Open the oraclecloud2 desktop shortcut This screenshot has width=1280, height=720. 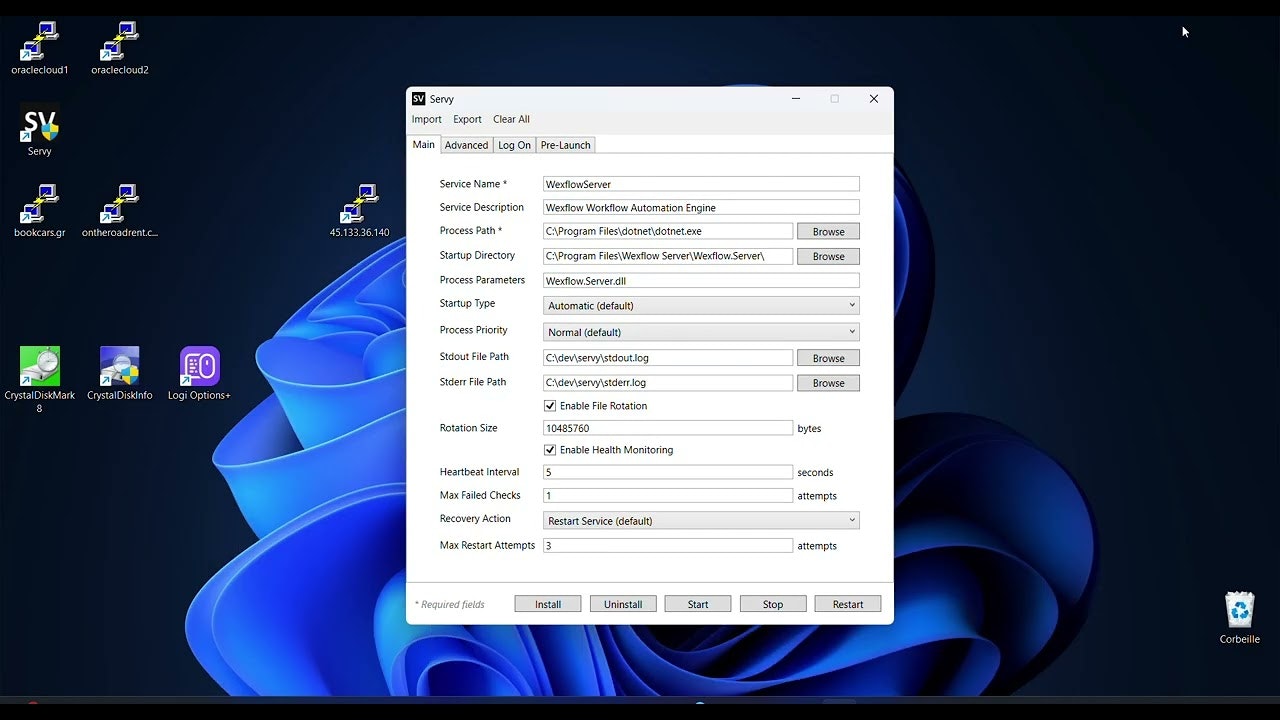120,48
